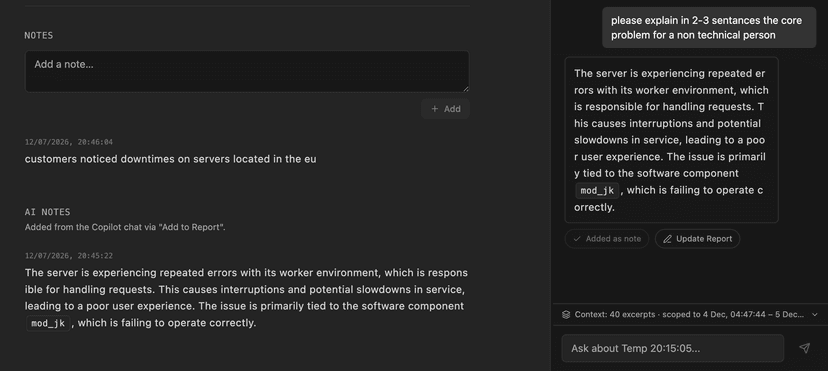Viewport: 828px width, 371px height.
Task: Click the Ask about Temp chat input
Action: (673, 348)
